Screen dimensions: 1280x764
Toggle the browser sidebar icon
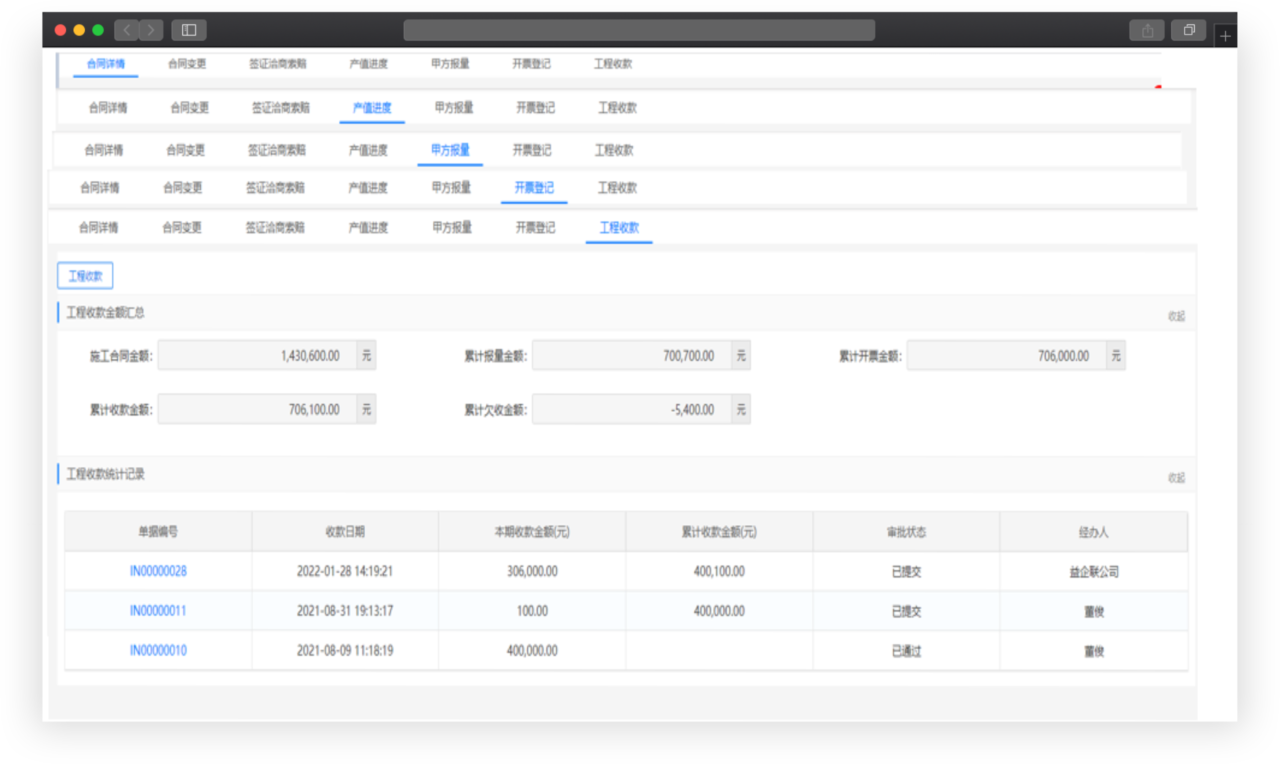click(189, 30)
